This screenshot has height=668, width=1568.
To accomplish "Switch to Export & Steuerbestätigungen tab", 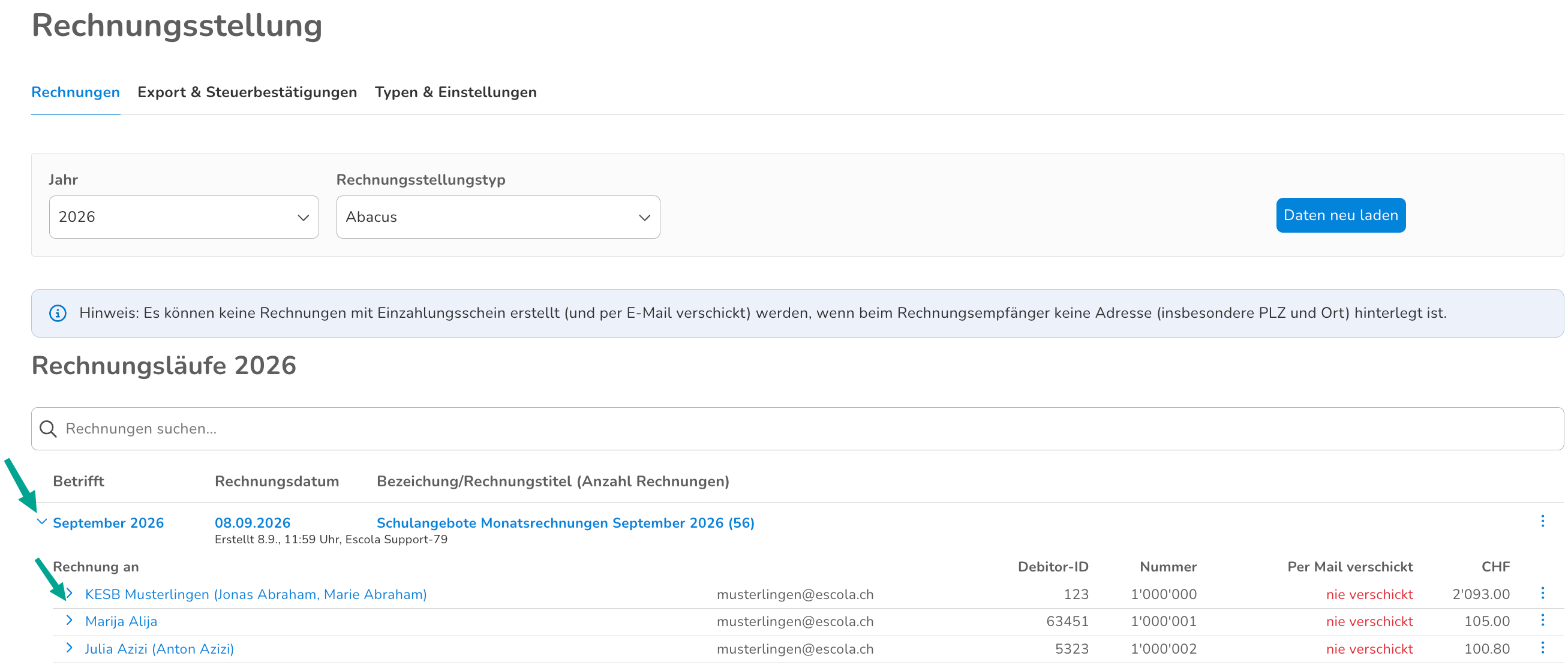I will (247, 92).
